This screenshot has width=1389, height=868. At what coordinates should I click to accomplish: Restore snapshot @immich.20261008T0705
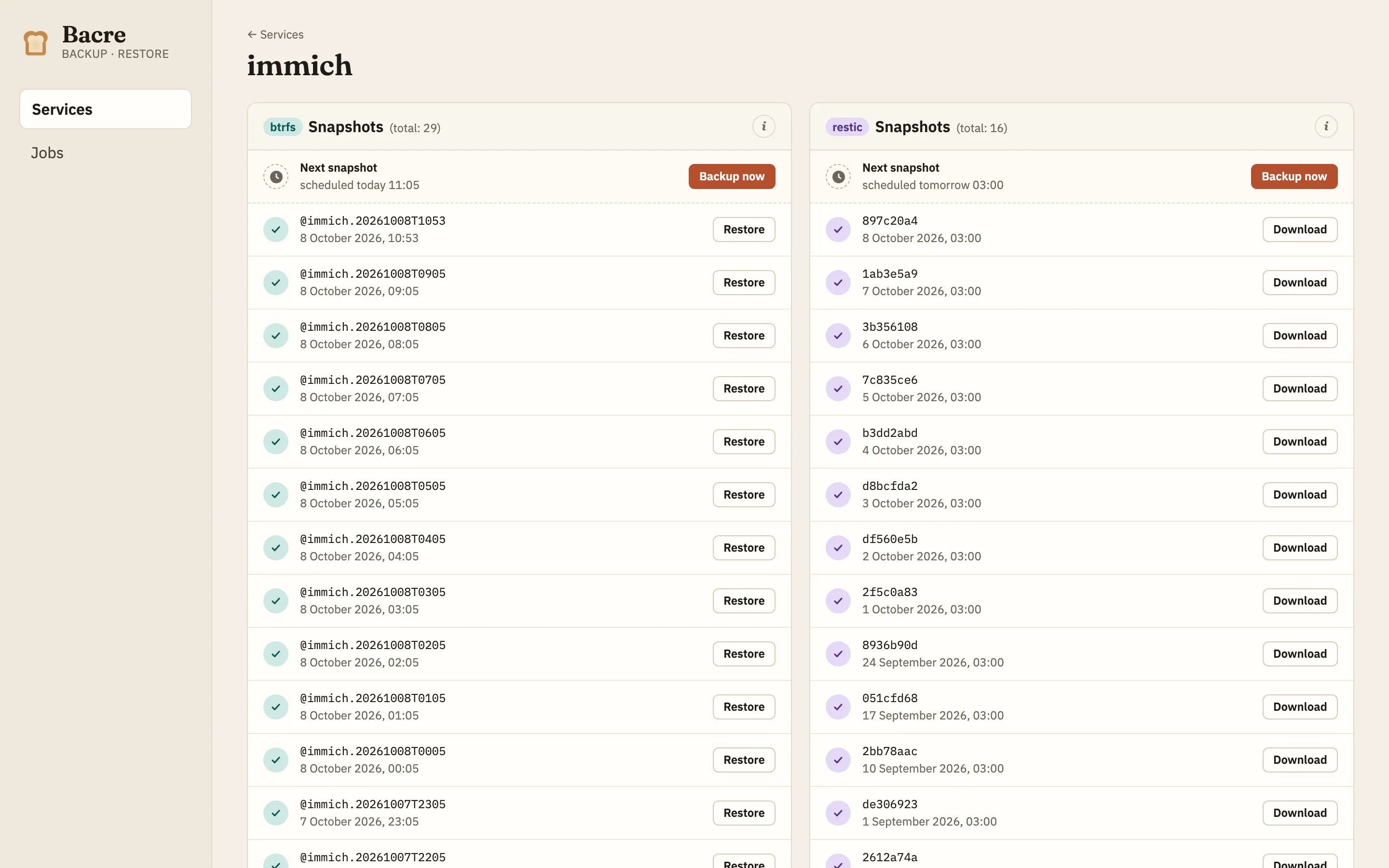tap(744, 389)
